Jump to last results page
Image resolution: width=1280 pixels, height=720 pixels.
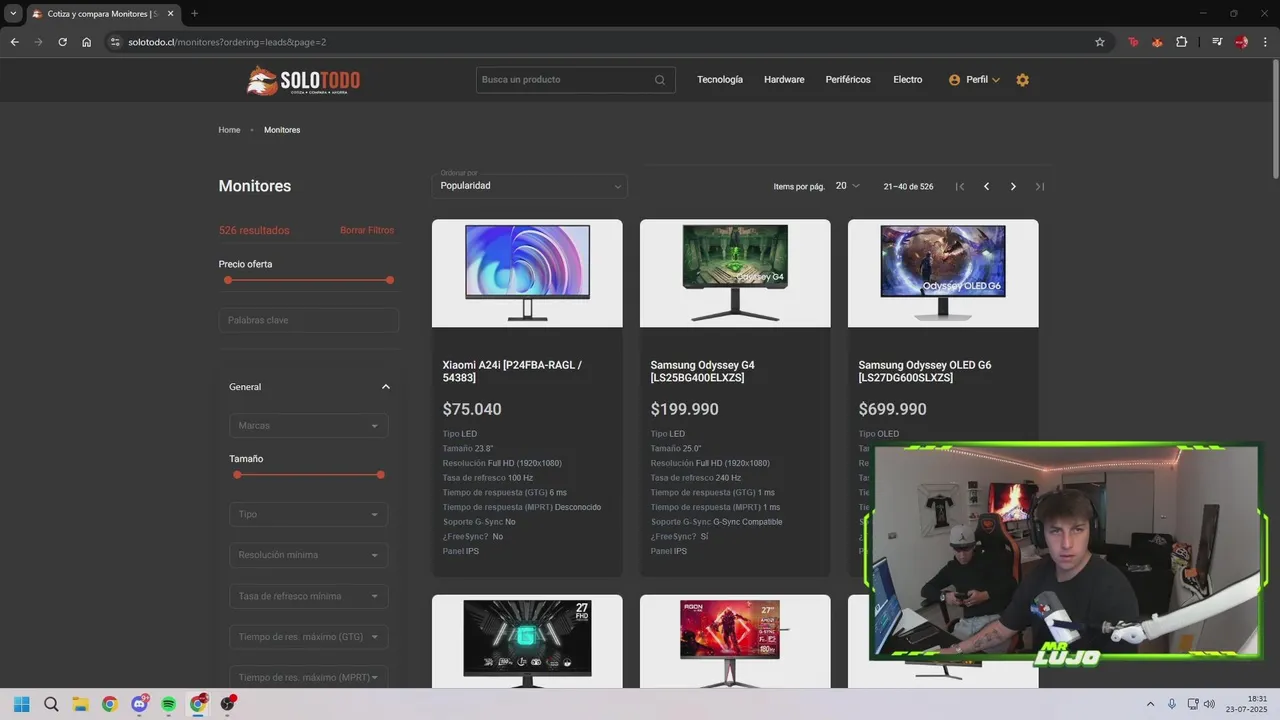point(1040,187)
